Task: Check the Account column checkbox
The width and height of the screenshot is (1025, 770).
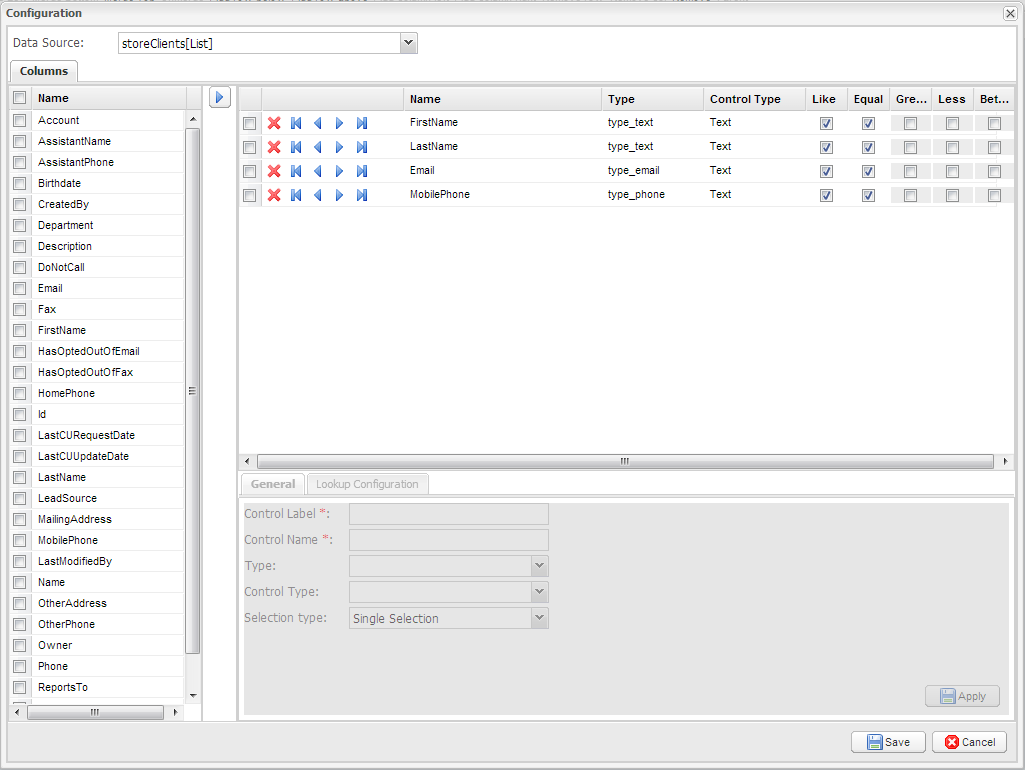Action: point(20,120)
